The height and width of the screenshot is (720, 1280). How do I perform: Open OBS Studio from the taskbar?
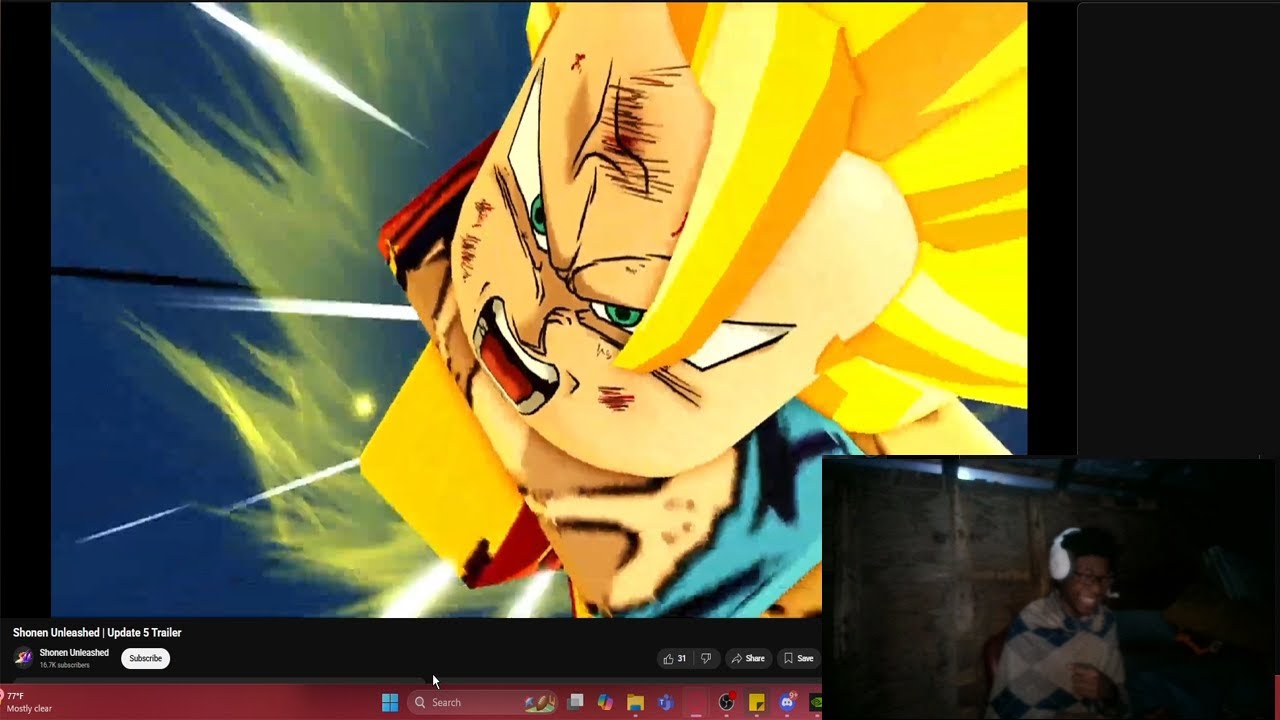[726, 702]
